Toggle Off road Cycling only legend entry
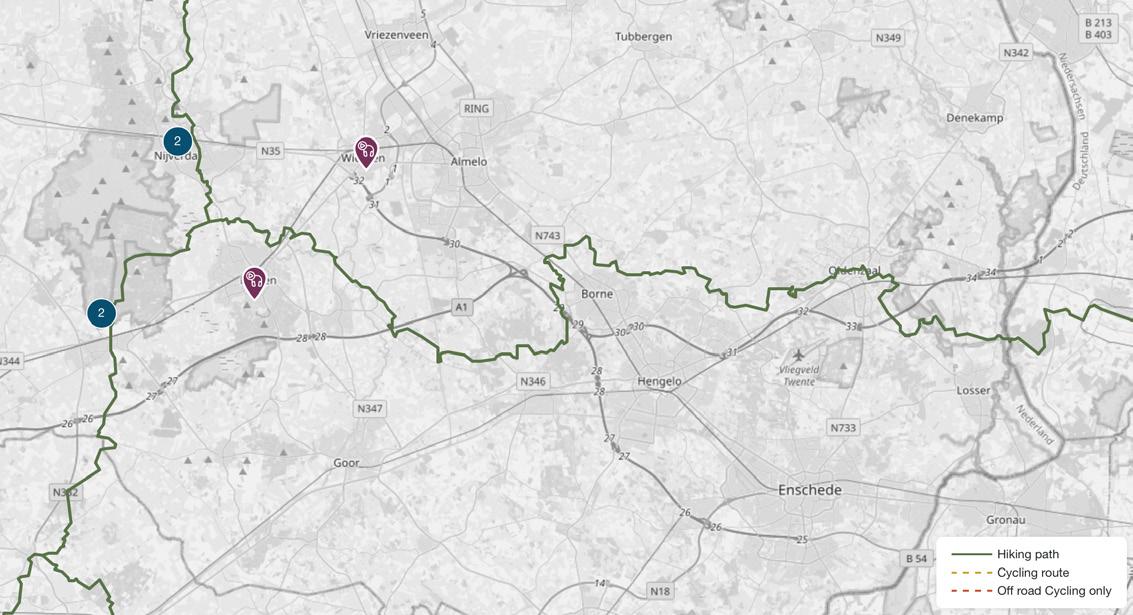Viewport: 1133px width, 615px height. 1054,590
